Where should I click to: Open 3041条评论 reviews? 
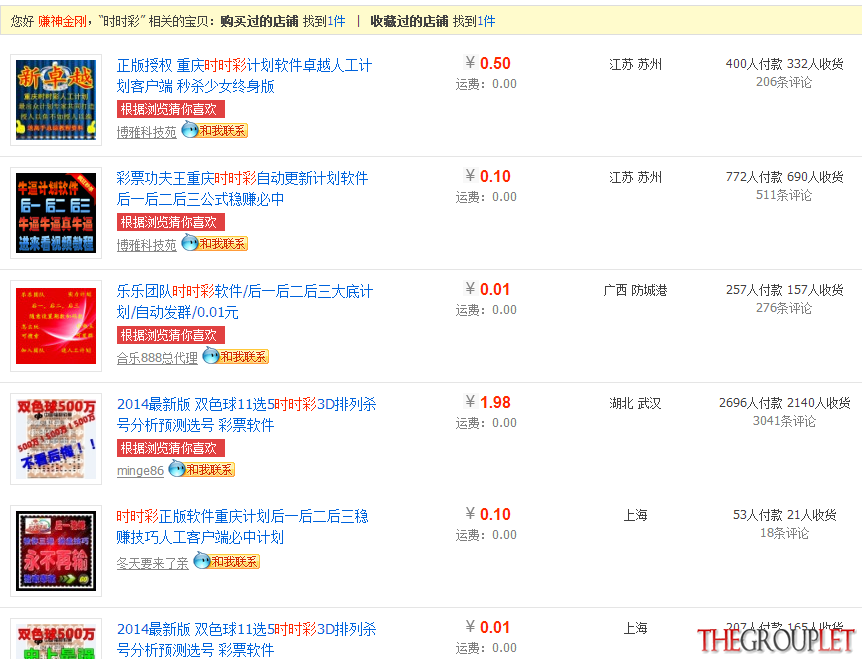(x=784, y=421)
